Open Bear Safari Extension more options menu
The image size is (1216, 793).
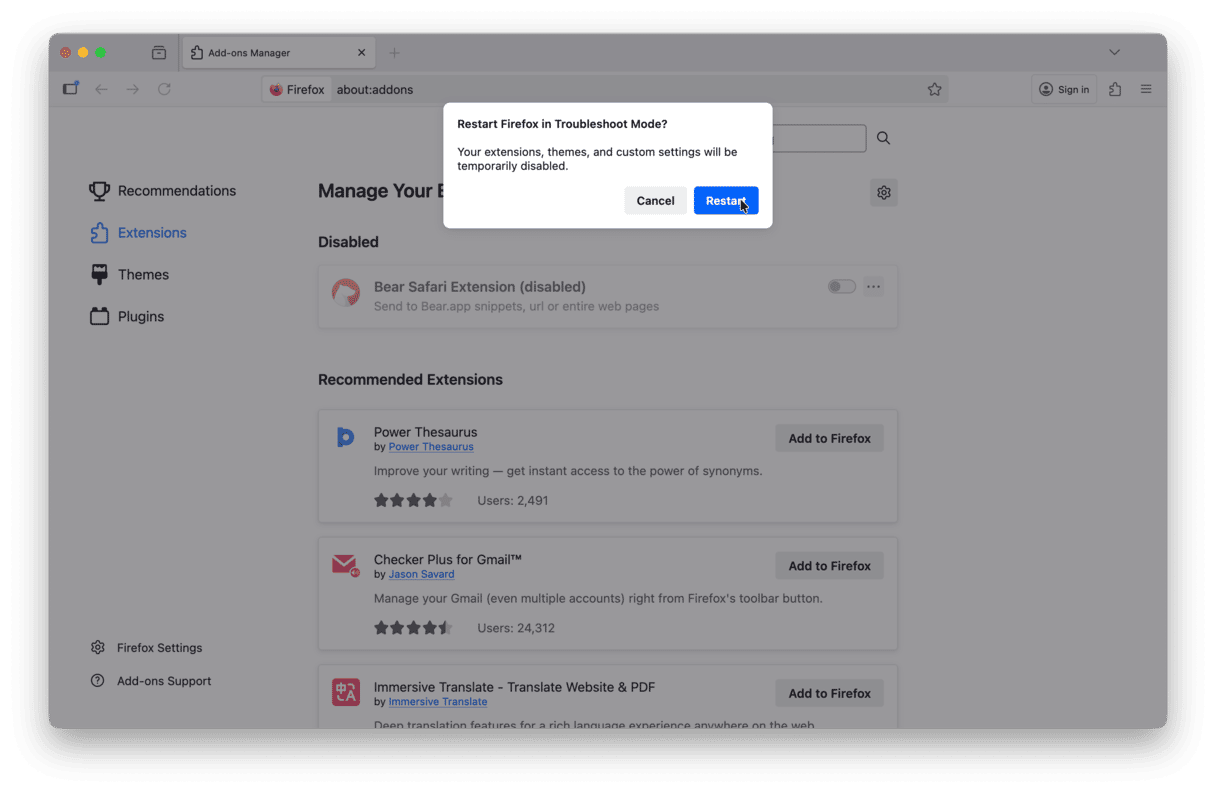[x=874, y=287]
